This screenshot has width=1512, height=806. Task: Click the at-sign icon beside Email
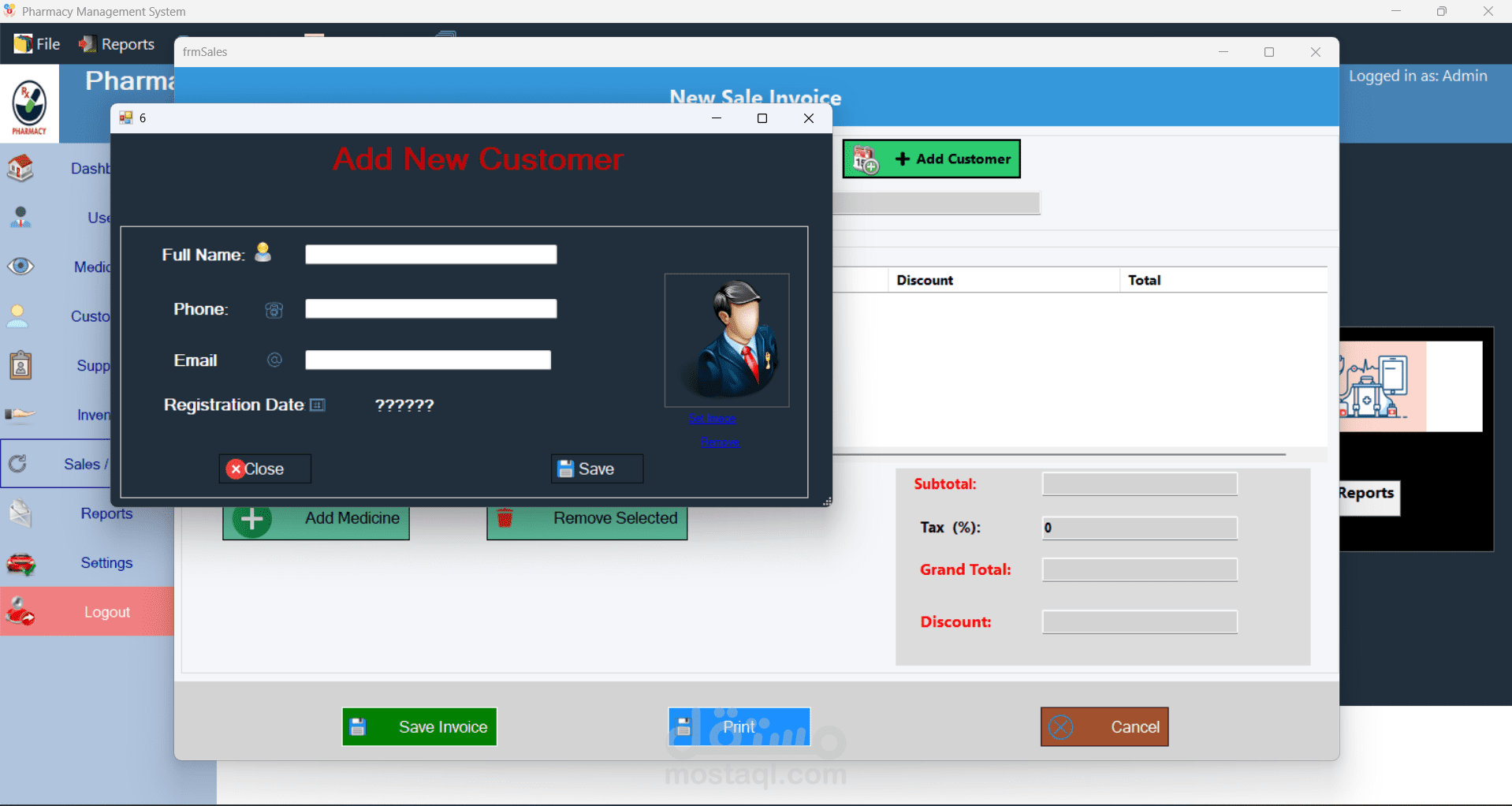274,360
